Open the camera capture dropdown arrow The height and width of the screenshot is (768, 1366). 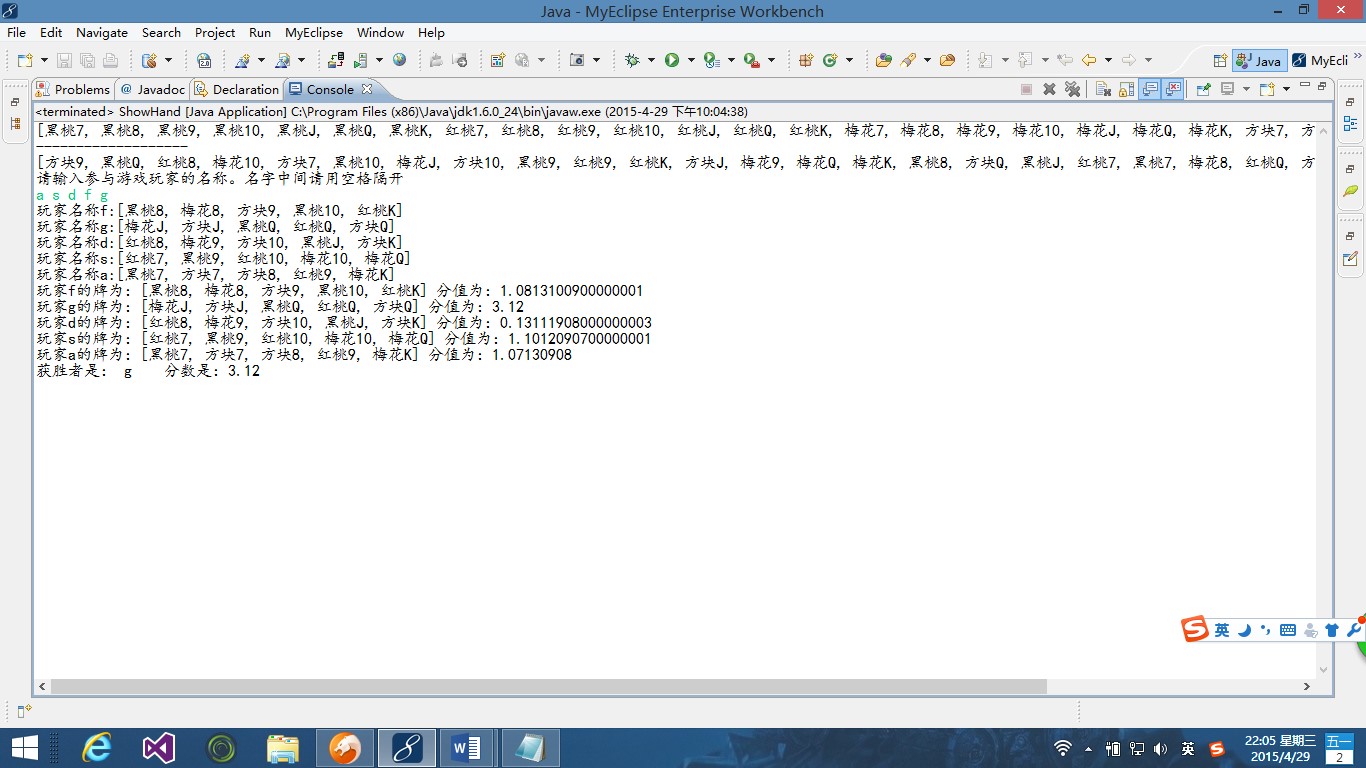pos(596,60)
